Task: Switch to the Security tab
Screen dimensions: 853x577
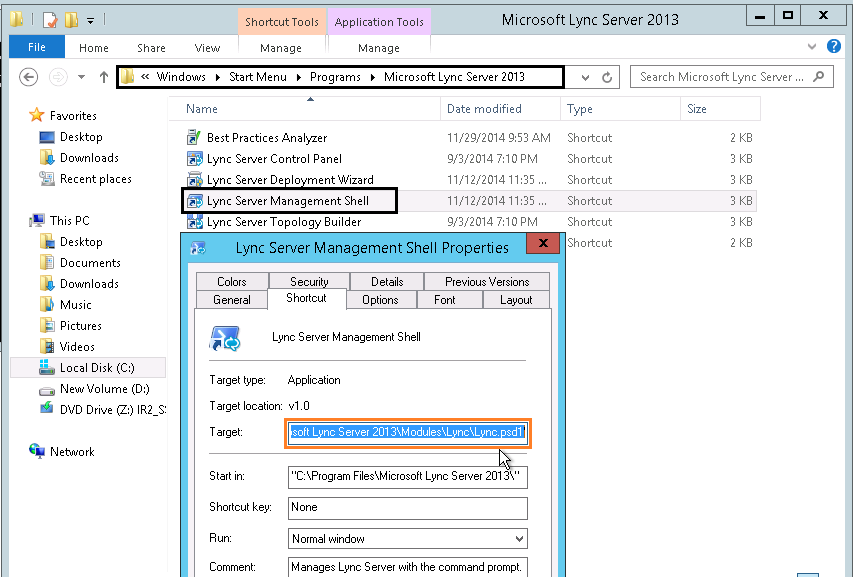Action: 309,281
